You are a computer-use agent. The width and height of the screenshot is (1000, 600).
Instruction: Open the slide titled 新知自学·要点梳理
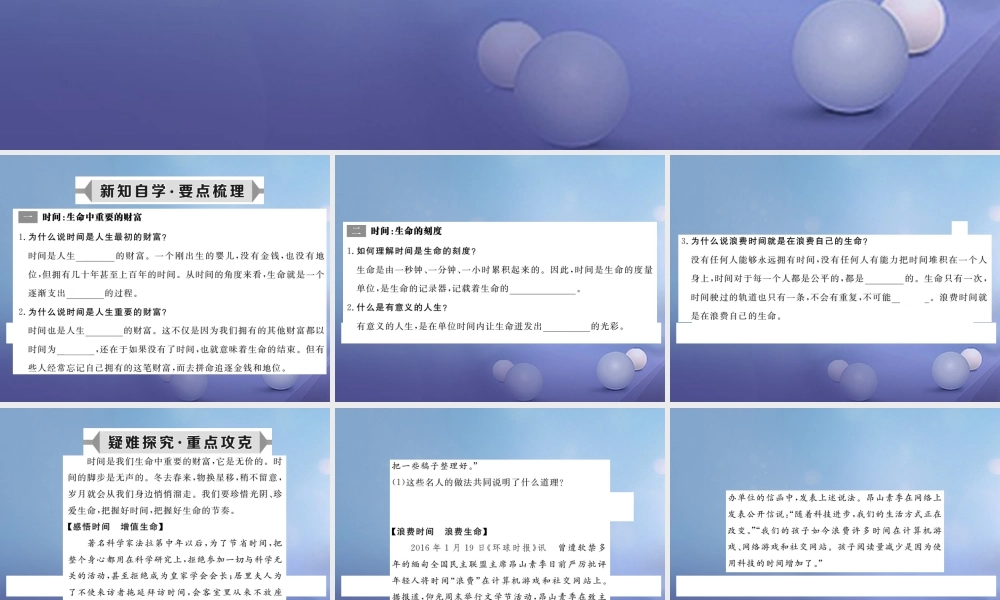point(165,278)
